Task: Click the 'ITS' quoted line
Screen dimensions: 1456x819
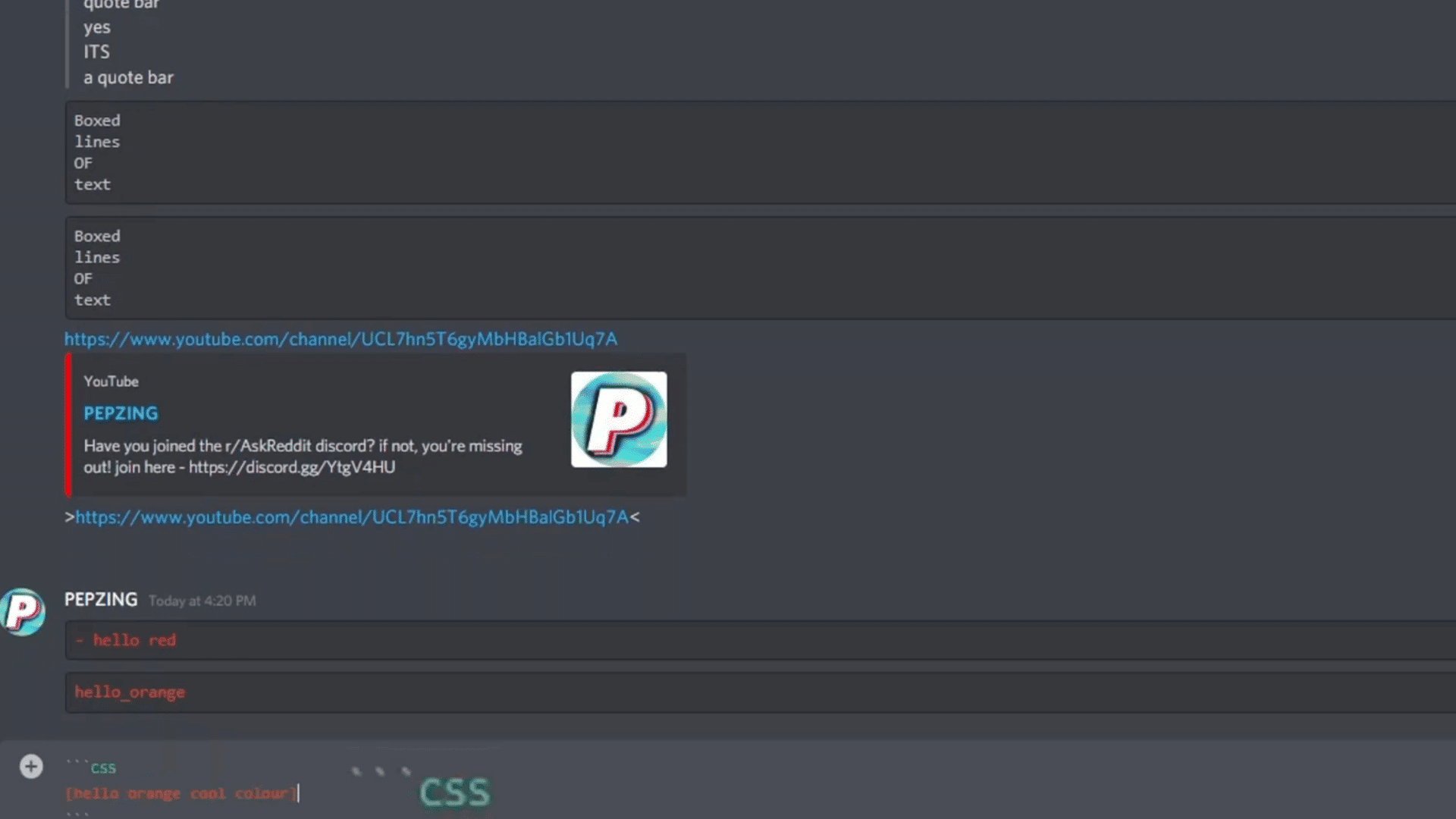Action: coord(96,52)
